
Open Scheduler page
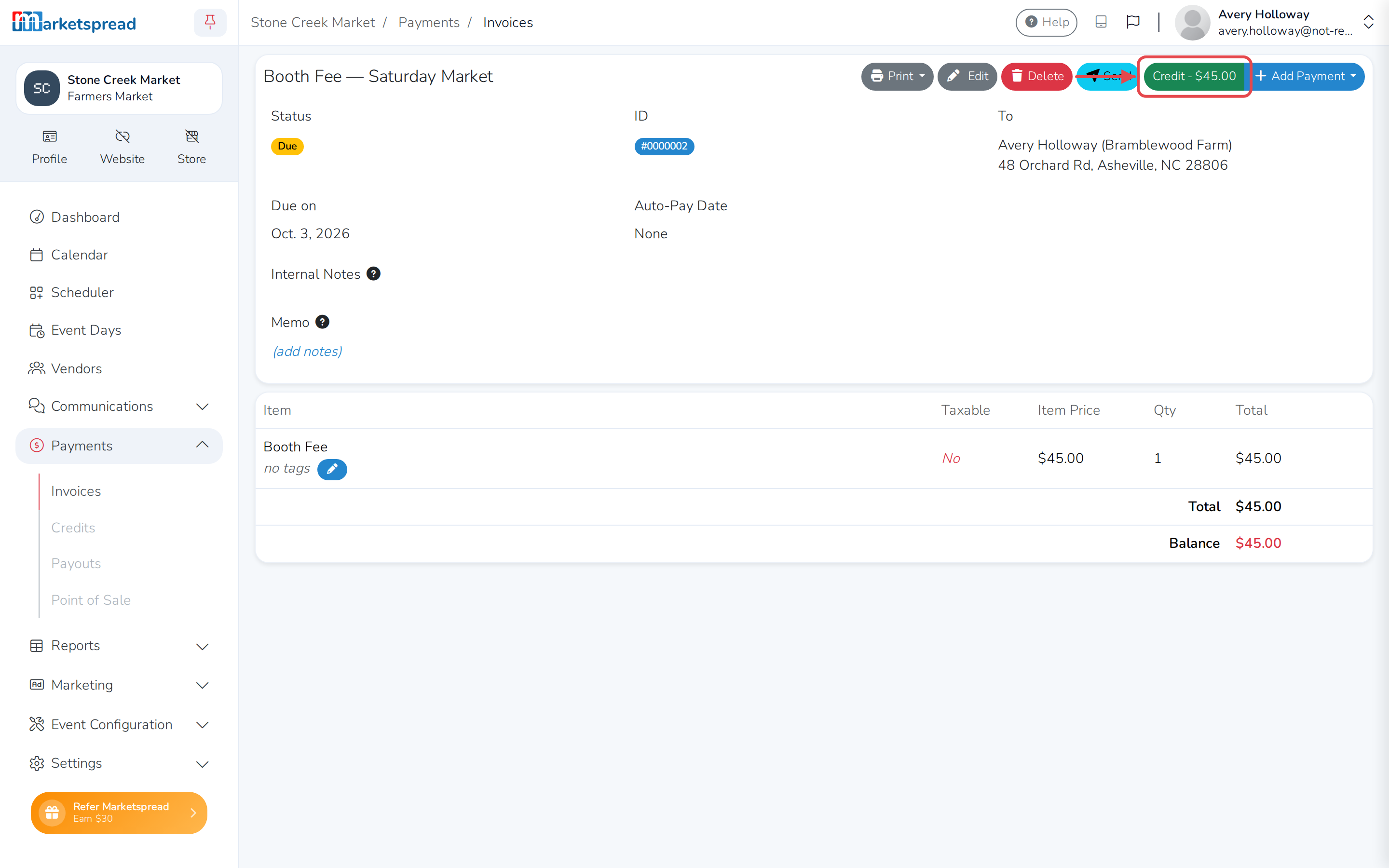(x=119, y=293)
